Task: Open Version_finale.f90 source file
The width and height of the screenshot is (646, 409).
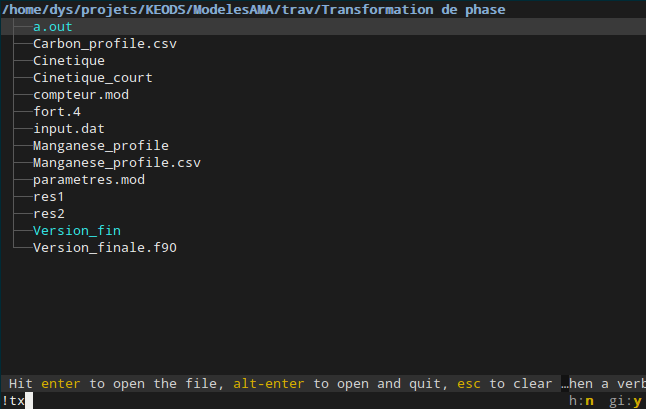Action: tap(105, 248)
